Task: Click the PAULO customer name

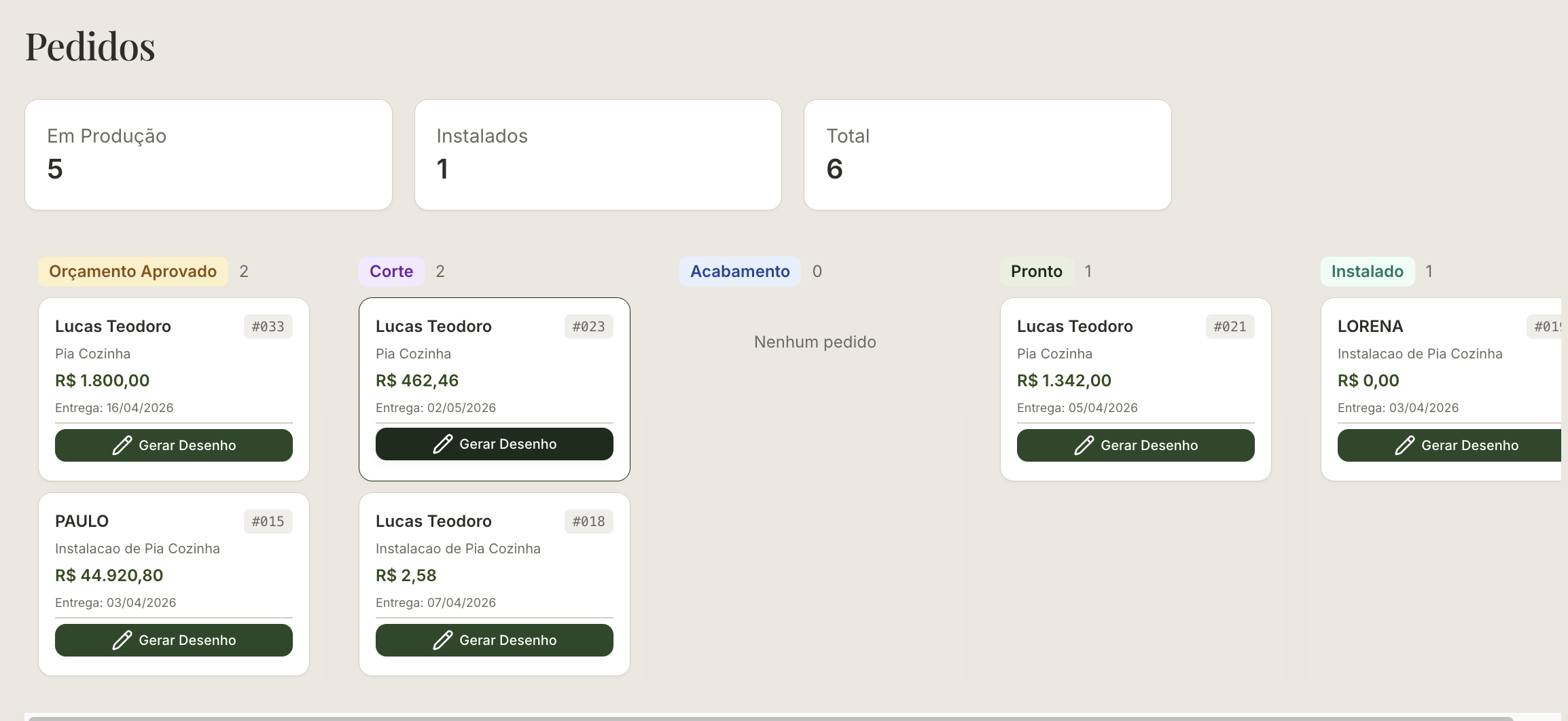Action: point(82,521)
